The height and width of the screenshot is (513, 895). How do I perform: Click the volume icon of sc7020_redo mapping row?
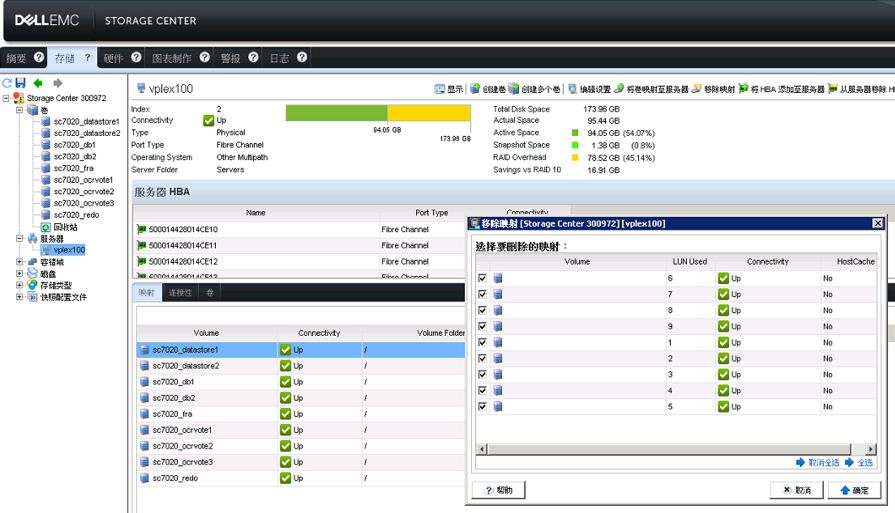click(x=144, y=478)
